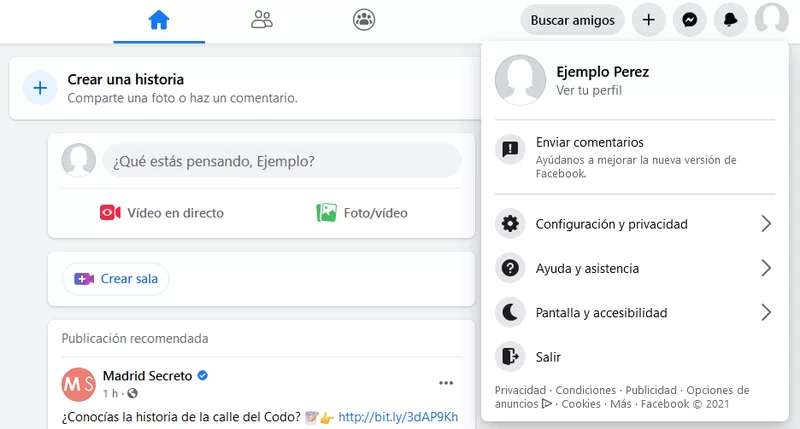Viewport: 800px width, 429px height.
Task: Click the moon display icon
Action: pyautogui.click(x=510, y=313)
